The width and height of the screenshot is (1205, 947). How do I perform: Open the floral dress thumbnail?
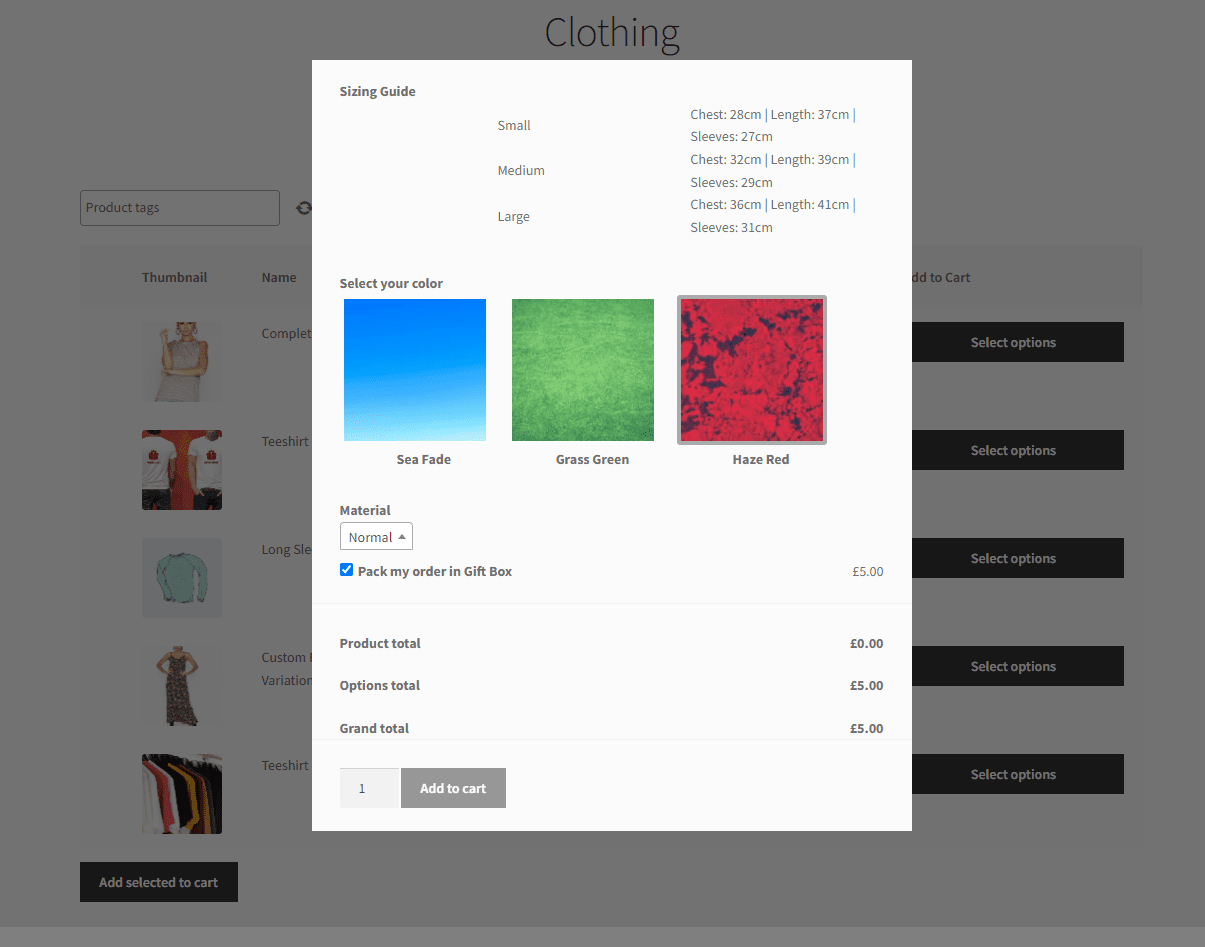coord(182,686)
